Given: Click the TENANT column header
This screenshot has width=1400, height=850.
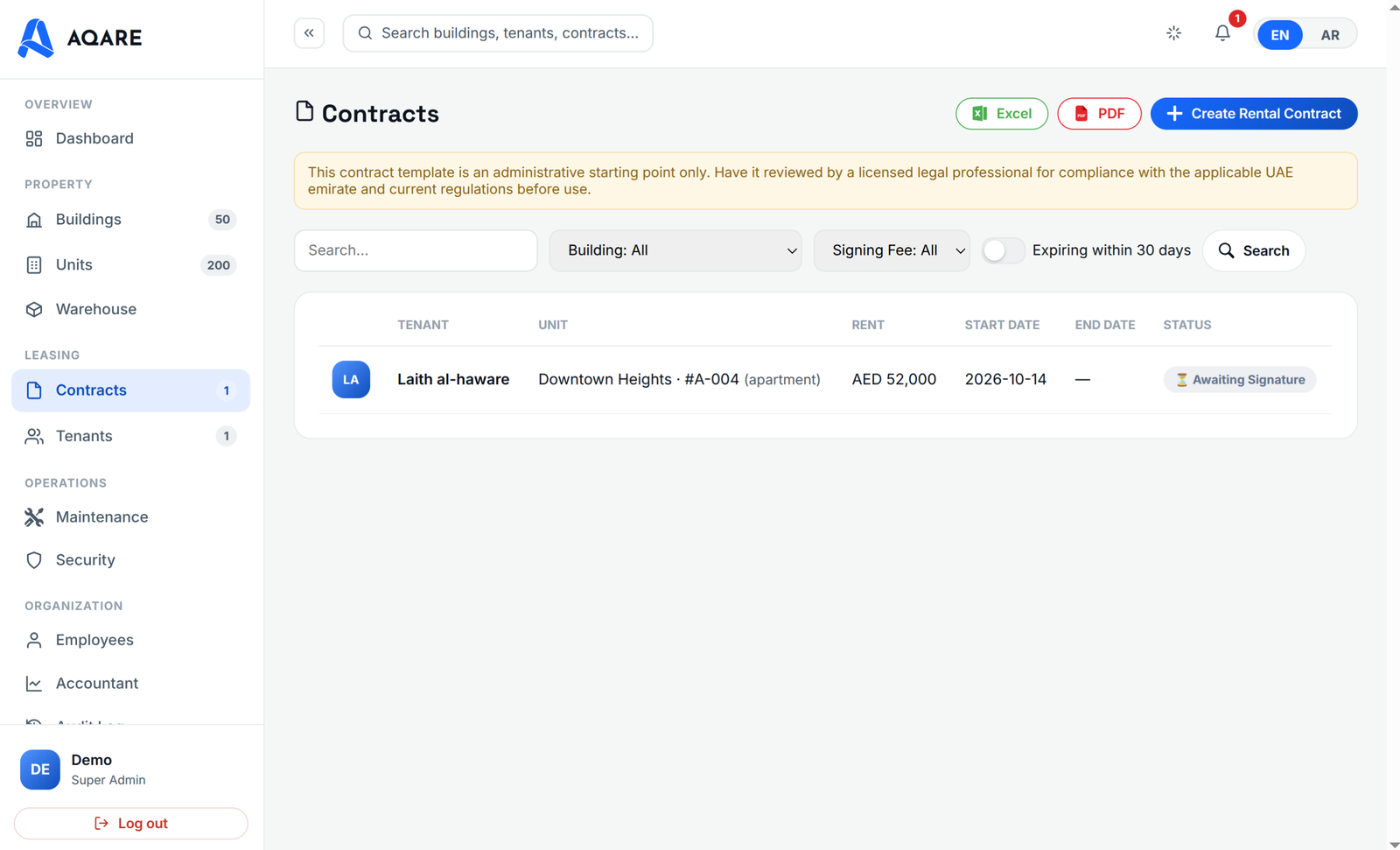Looking at the screenshot, I should pyautogui.click(x=423, y=325).
